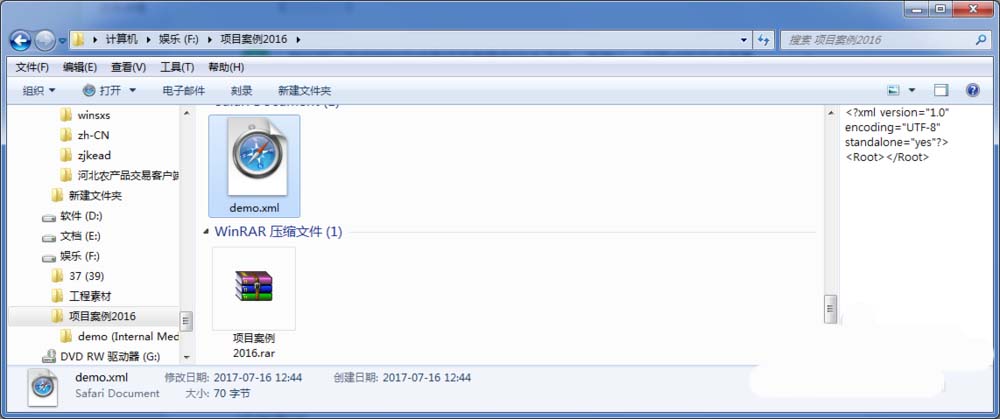This screenshot has height=419, width=1000.
Task: Click the 新建文件夹 toolbar button
Action: pos(304,91)
